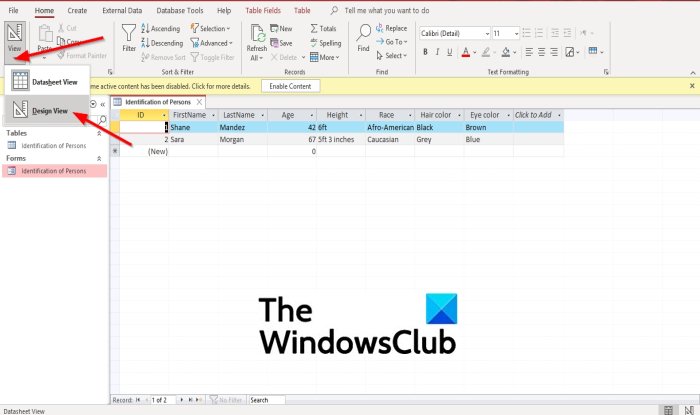The height and width of the screenshot is (415, 700).
Task: Open the Text Formatting dialog launcher
Action: [606, 72]
